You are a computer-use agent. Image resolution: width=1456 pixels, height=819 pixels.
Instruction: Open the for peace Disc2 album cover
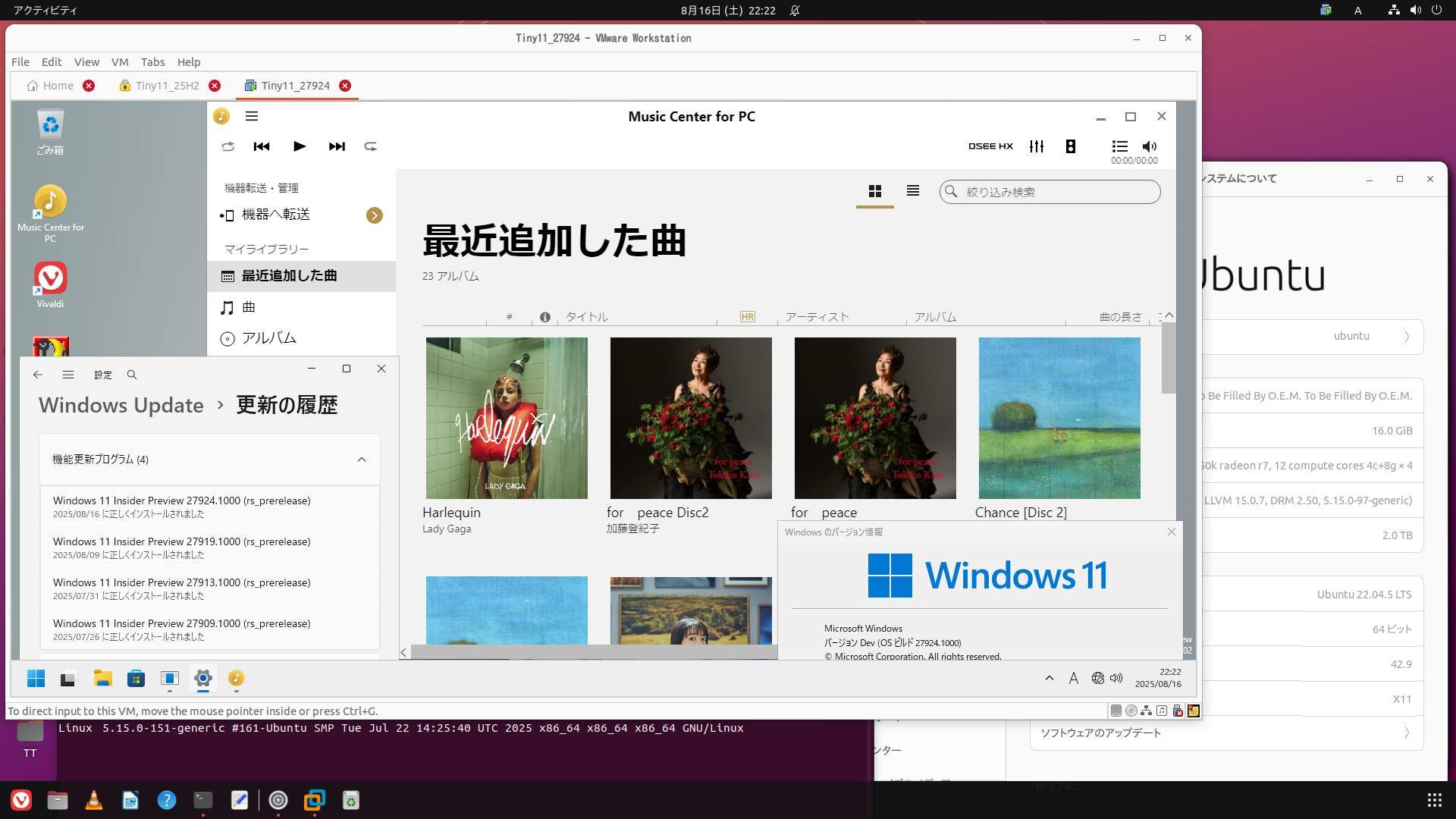click(x=691, y=418)
